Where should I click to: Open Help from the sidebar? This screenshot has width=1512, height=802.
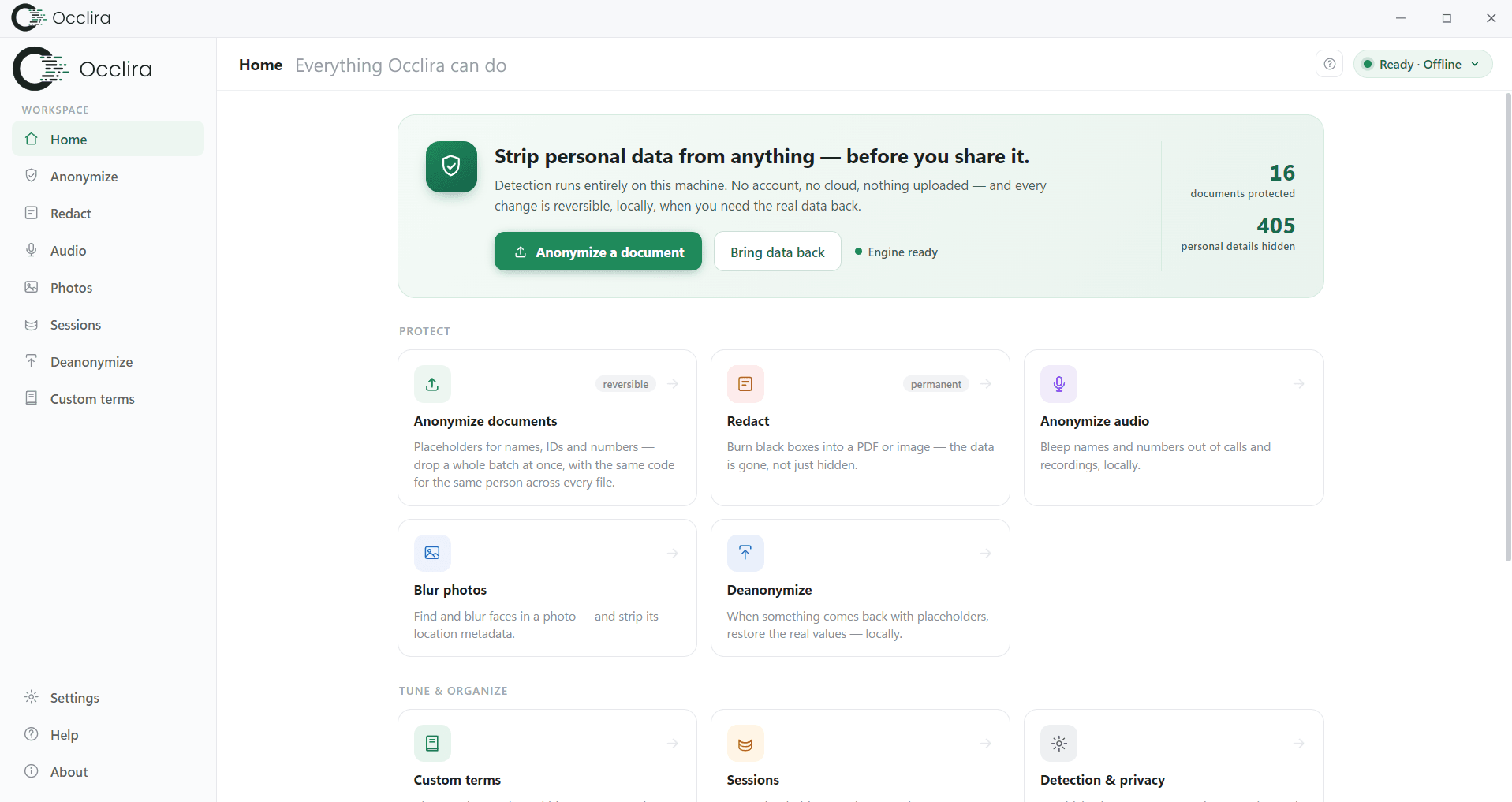pos(108,734)
